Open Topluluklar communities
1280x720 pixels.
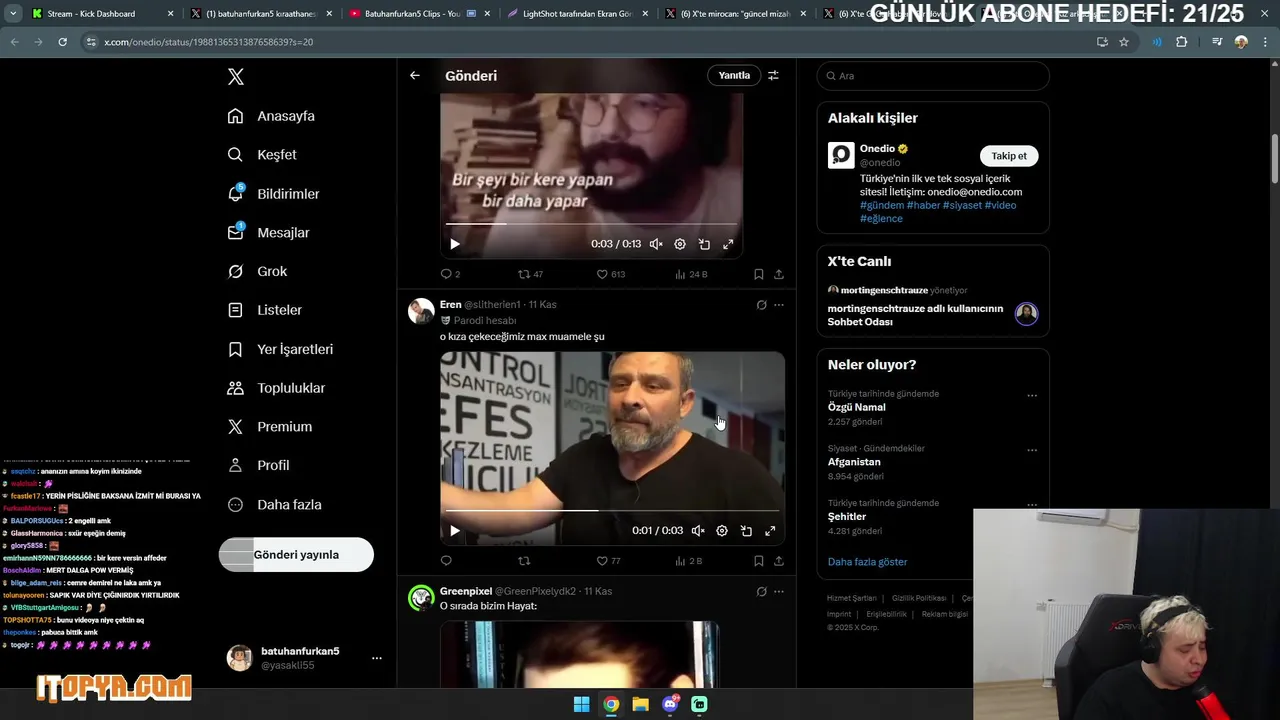pos(276,388)
